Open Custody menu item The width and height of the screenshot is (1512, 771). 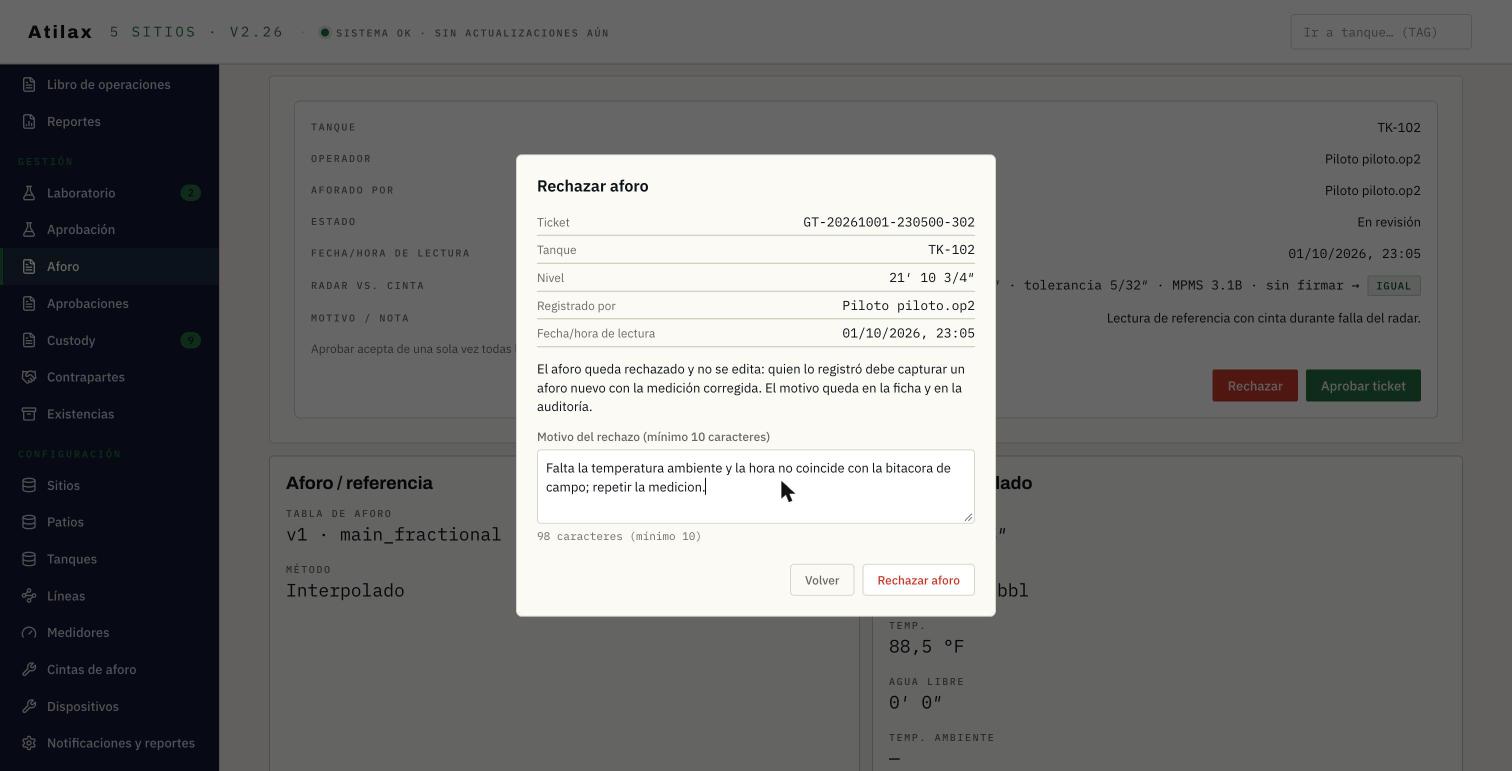(109, 341)
